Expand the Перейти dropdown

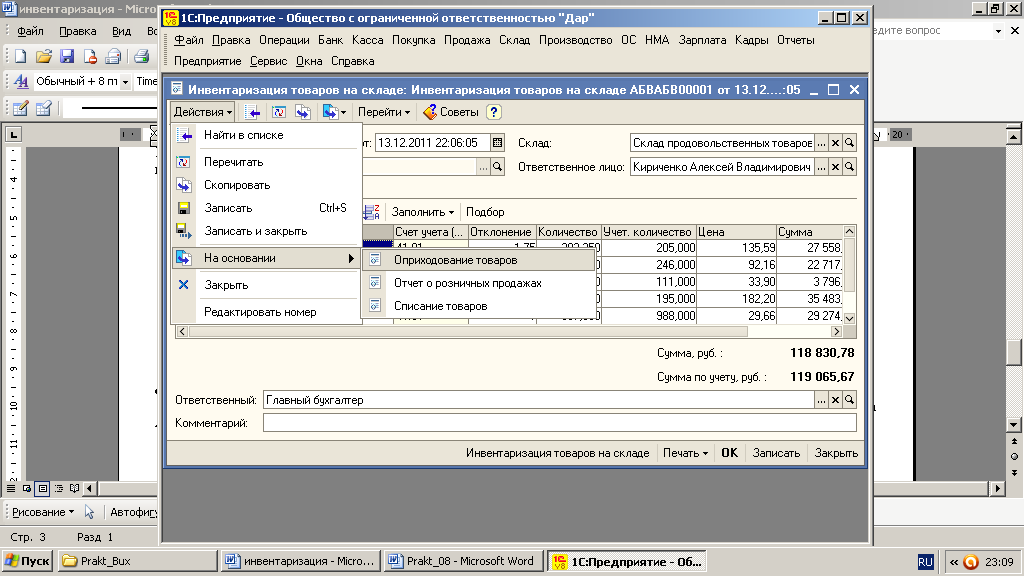click(384, 112)
